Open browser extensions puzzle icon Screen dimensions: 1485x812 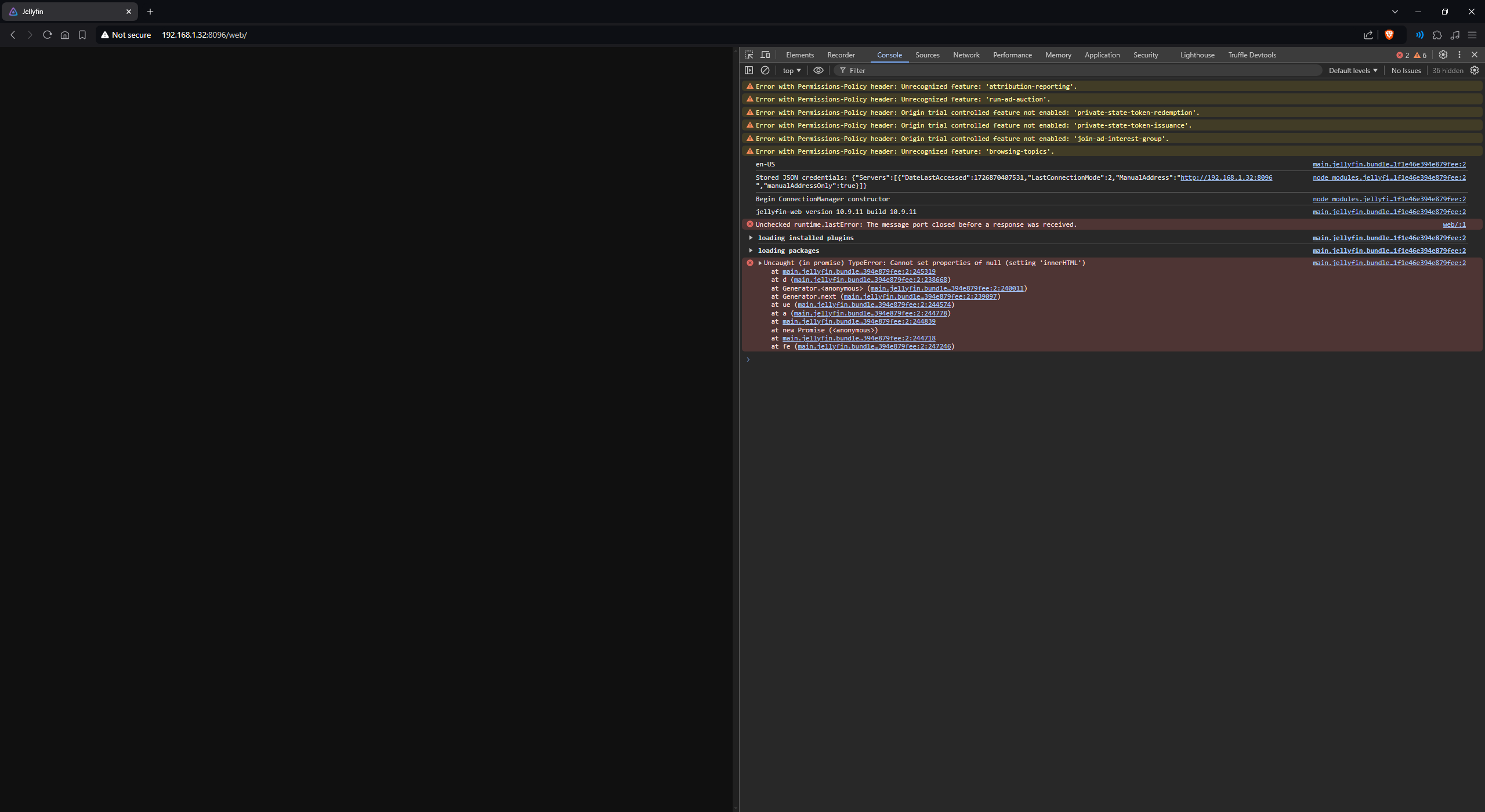click(x=1437, y=35)
